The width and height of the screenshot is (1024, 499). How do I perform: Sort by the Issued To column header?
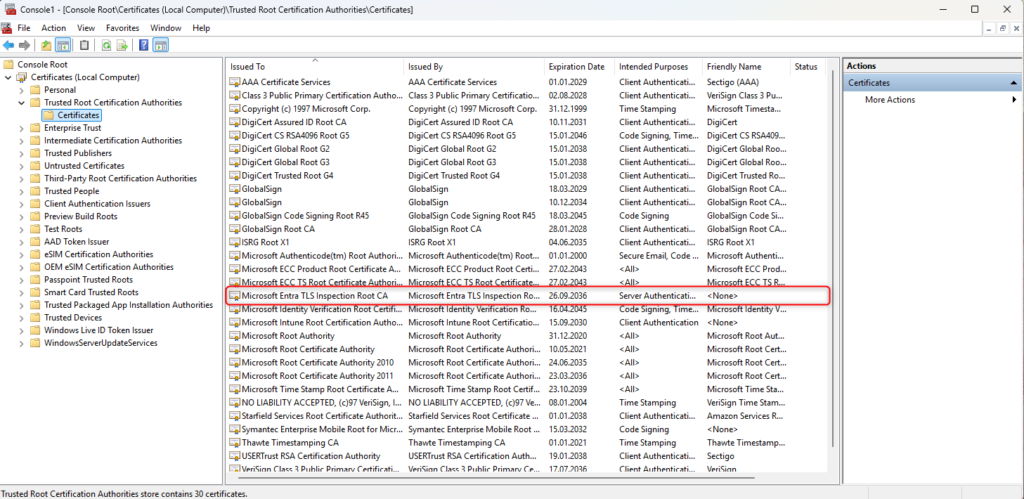click(315, 67)
